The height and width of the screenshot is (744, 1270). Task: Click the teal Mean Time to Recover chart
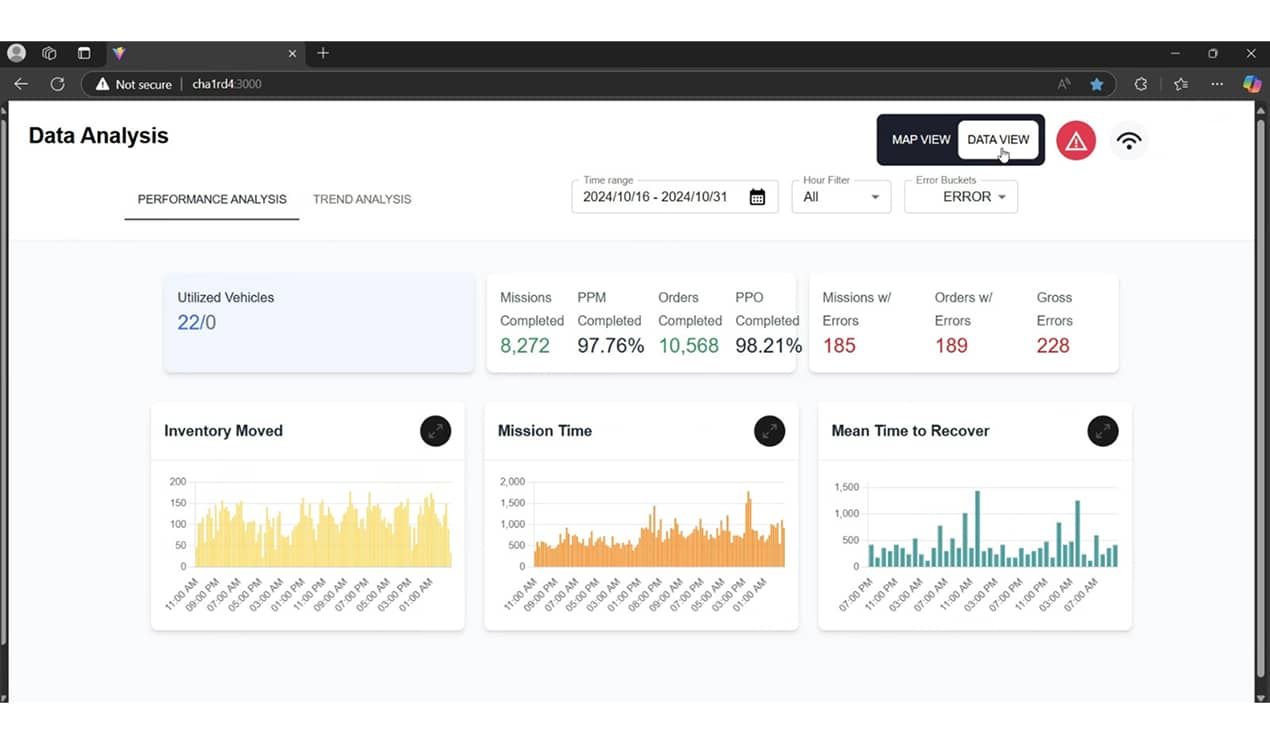[992, 530]
